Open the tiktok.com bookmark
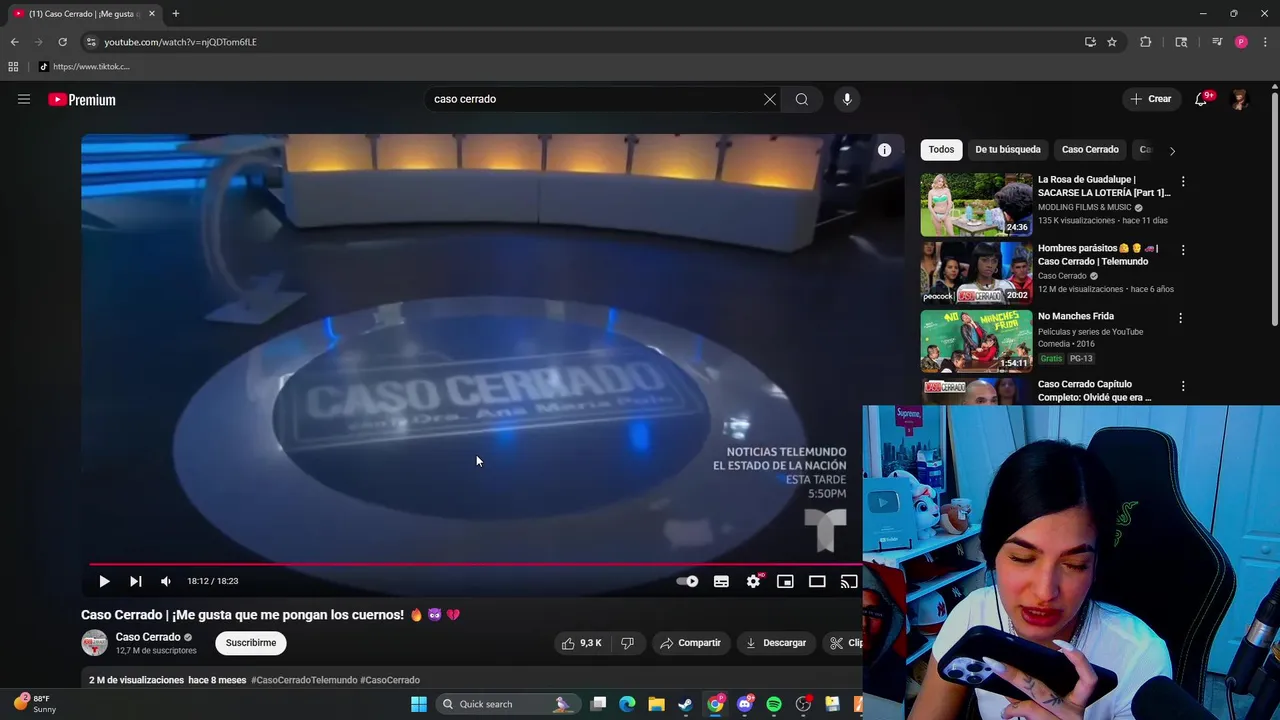 [84, 67]
